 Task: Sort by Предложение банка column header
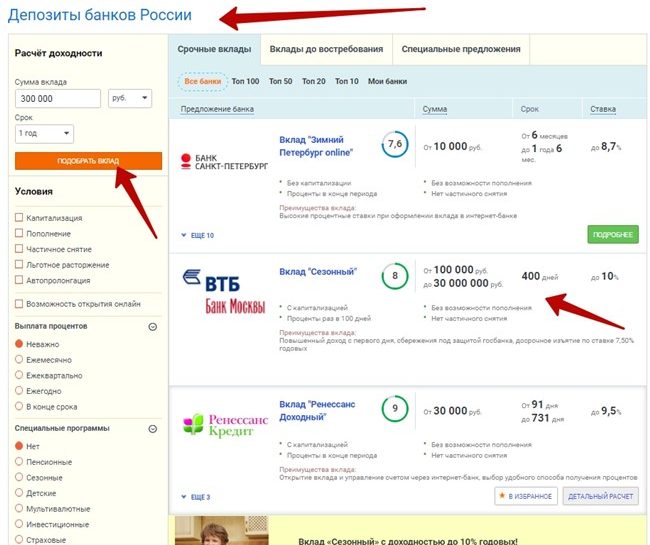pos(217,109)
